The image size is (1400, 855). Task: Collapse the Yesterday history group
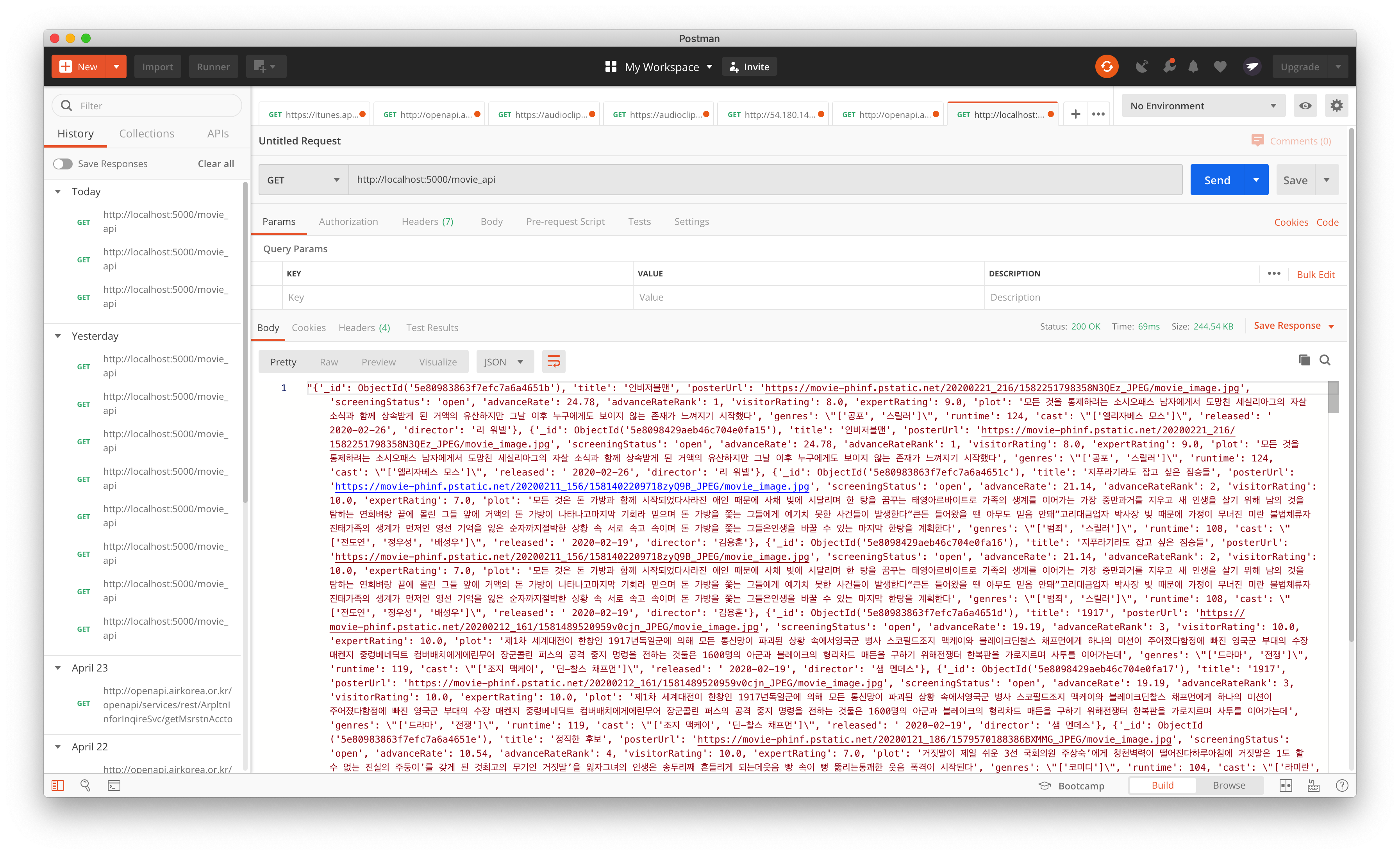[x=58, y=336]
